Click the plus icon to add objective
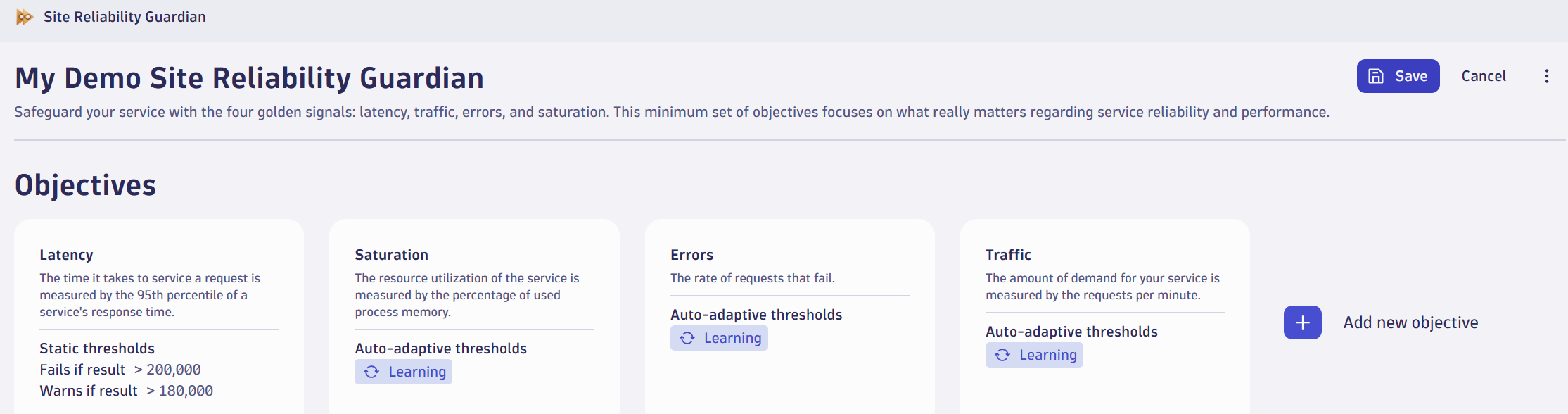 click(x=1302, y=322)
